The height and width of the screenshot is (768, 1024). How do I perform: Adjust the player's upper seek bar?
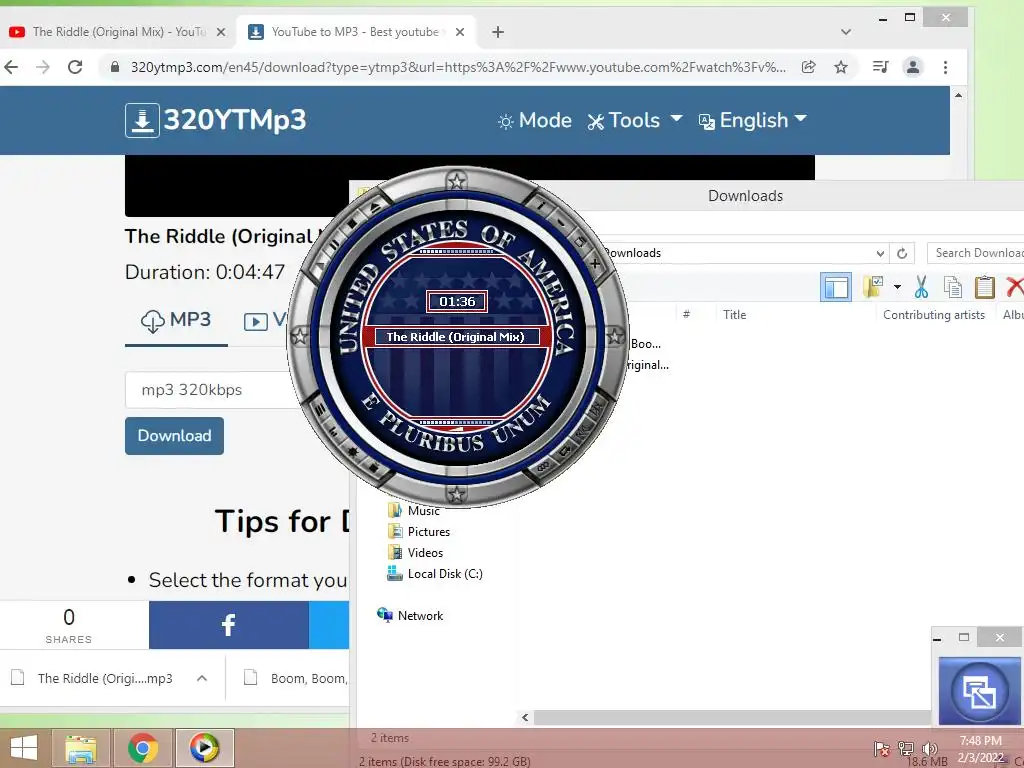tap(456, 251)
